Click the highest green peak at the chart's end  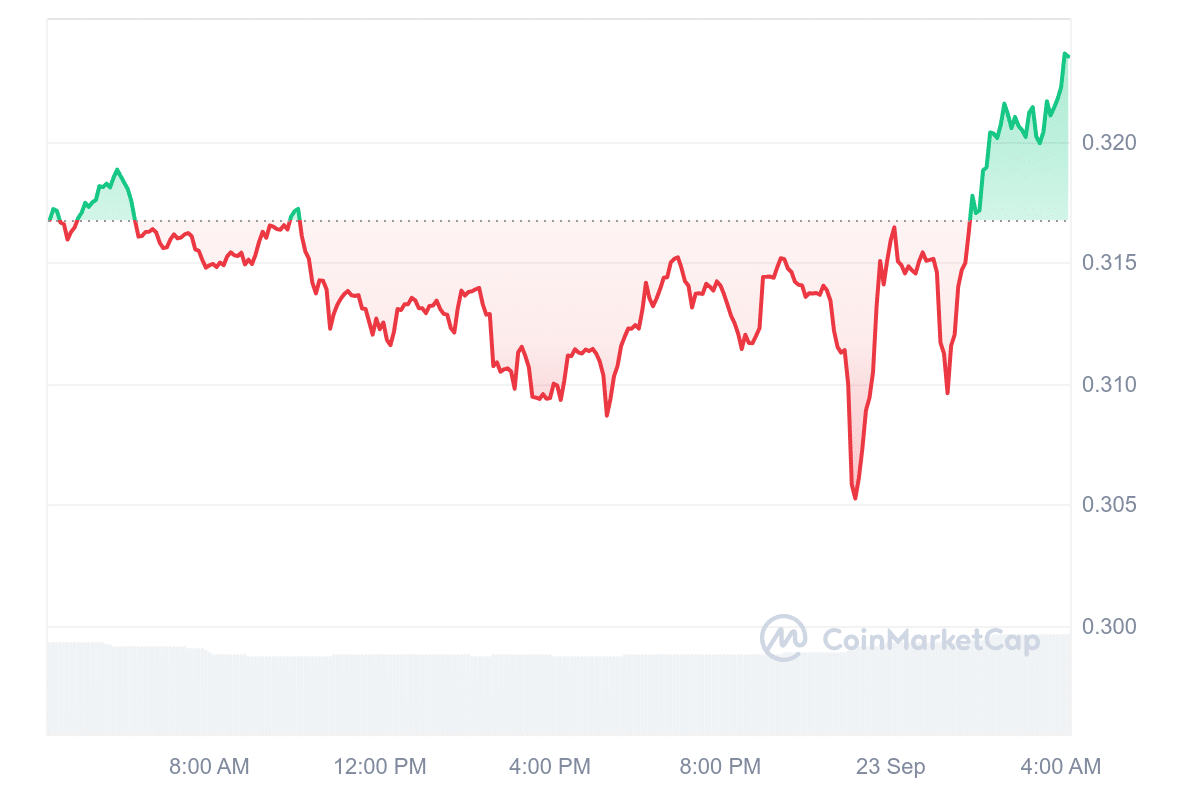pos(1065,54)
